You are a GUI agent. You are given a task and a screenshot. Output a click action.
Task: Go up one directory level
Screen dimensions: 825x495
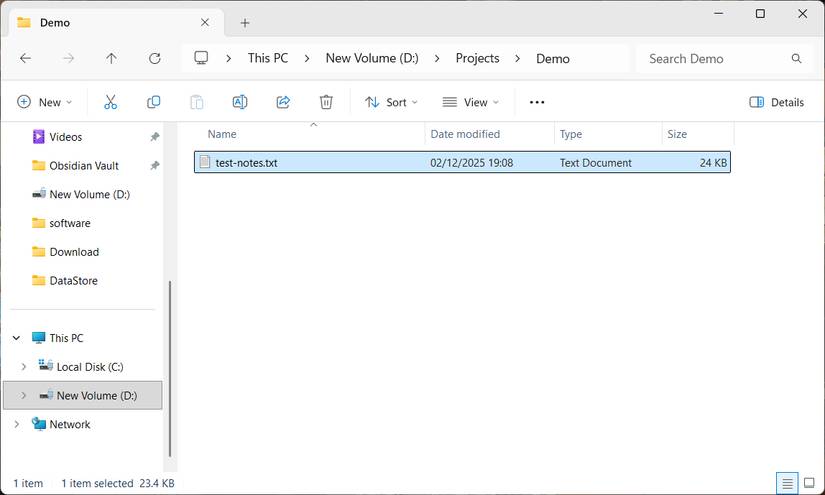pos(111,59)
